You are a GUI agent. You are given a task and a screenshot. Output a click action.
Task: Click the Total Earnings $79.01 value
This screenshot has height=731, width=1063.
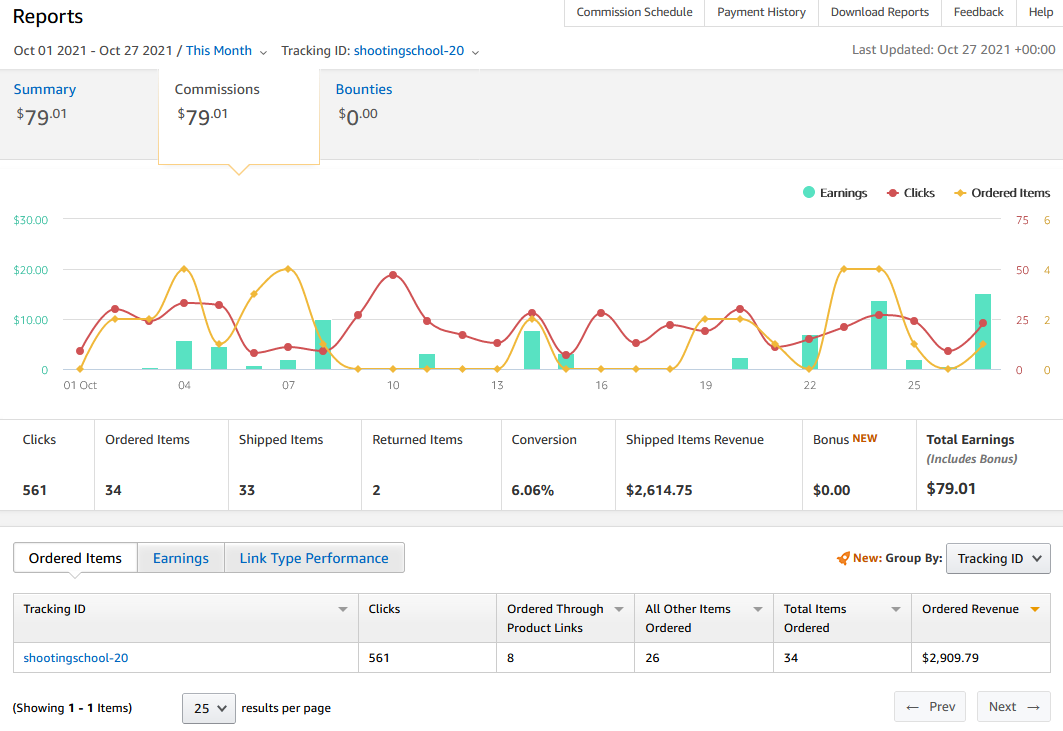click(x=951, y=489)
